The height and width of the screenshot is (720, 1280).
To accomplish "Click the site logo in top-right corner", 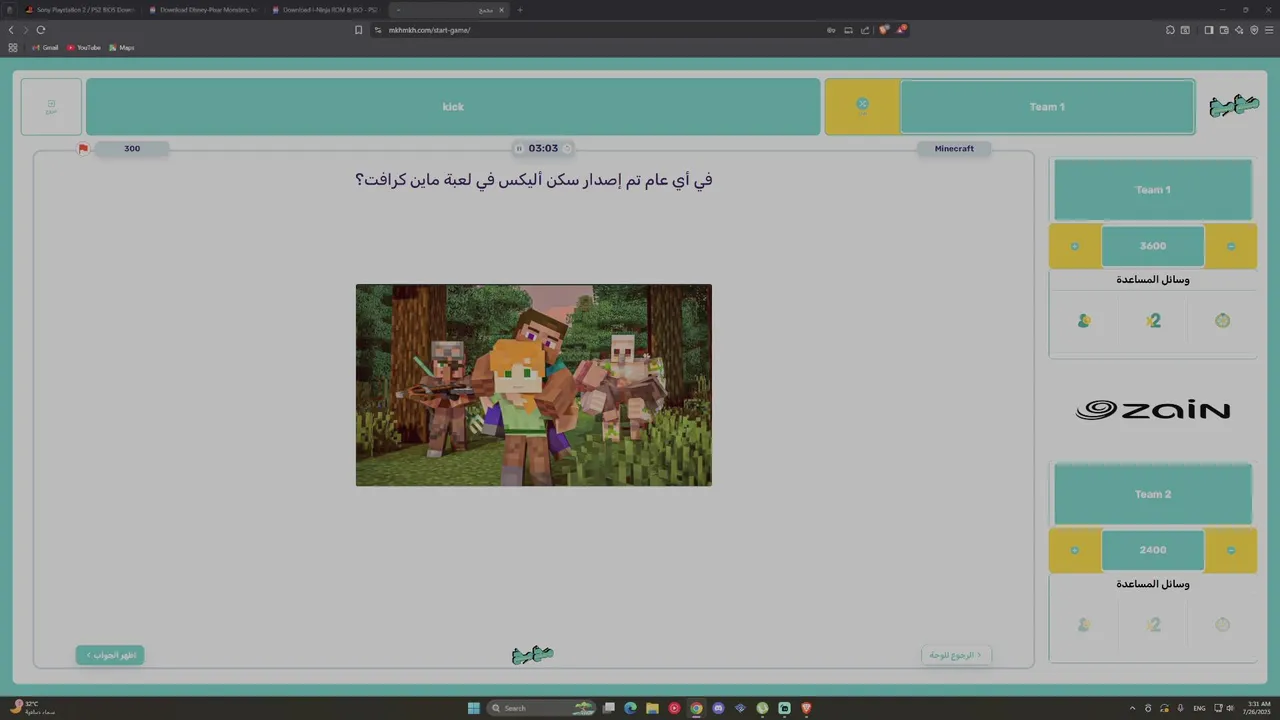I will [x=1233, y=106].
